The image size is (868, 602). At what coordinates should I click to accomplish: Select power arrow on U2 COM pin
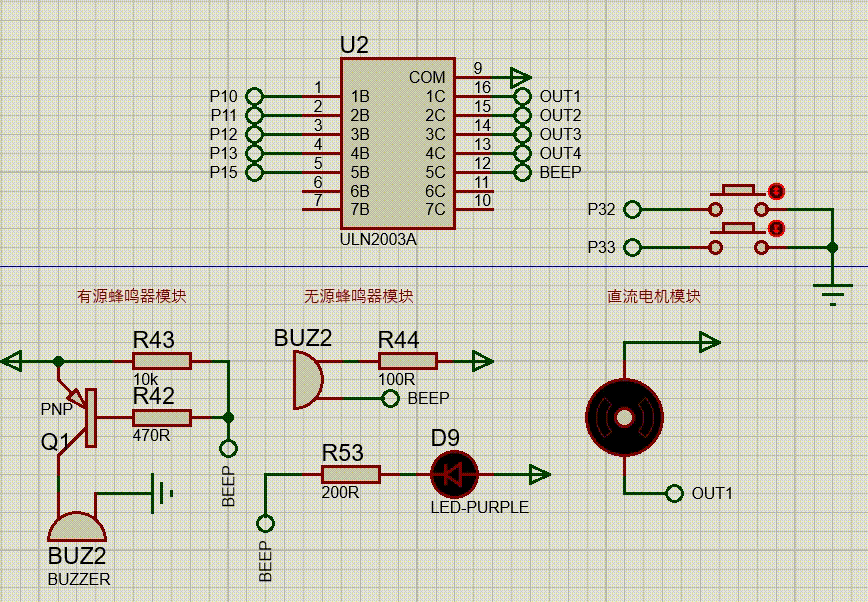point(520,78)
